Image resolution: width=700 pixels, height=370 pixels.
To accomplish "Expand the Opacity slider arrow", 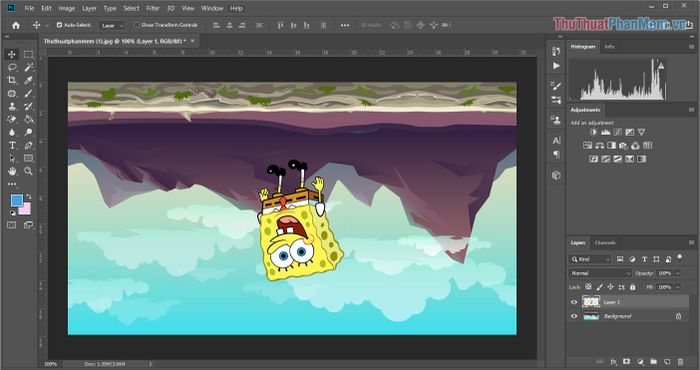I will [678, 273].
